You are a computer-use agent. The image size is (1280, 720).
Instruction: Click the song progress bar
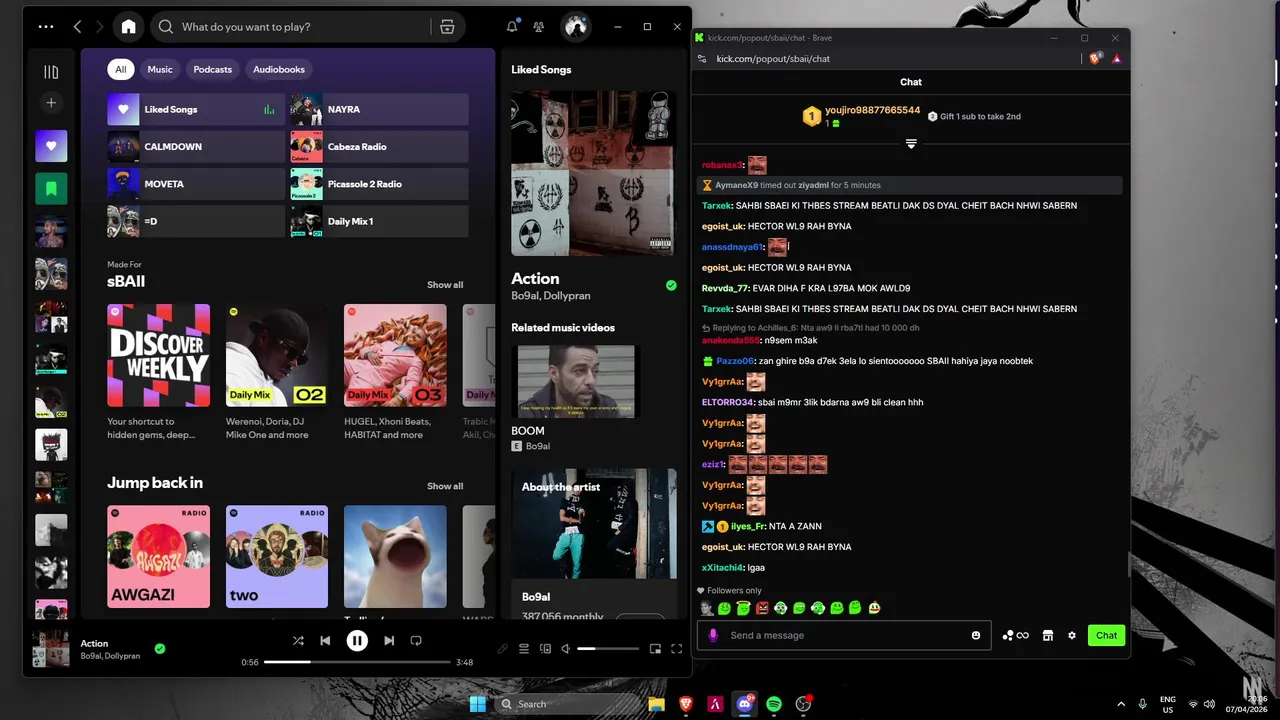coord(357,662)
